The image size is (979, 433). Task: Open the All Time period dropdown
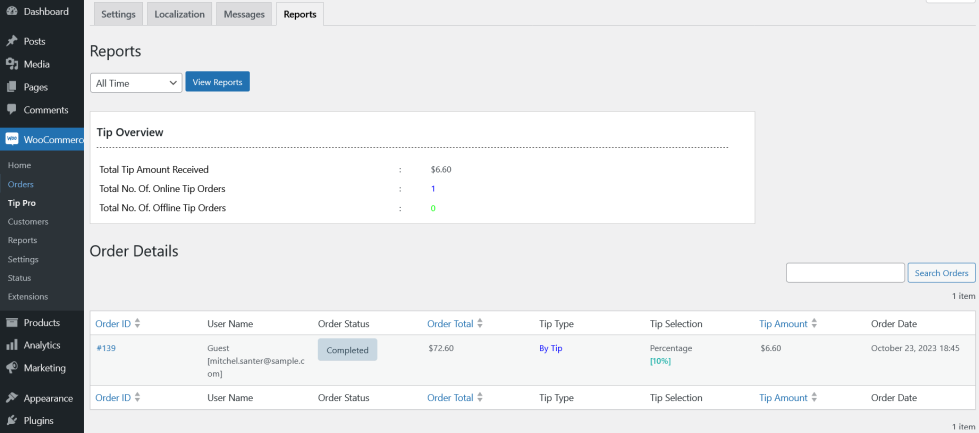pos(135,83)
